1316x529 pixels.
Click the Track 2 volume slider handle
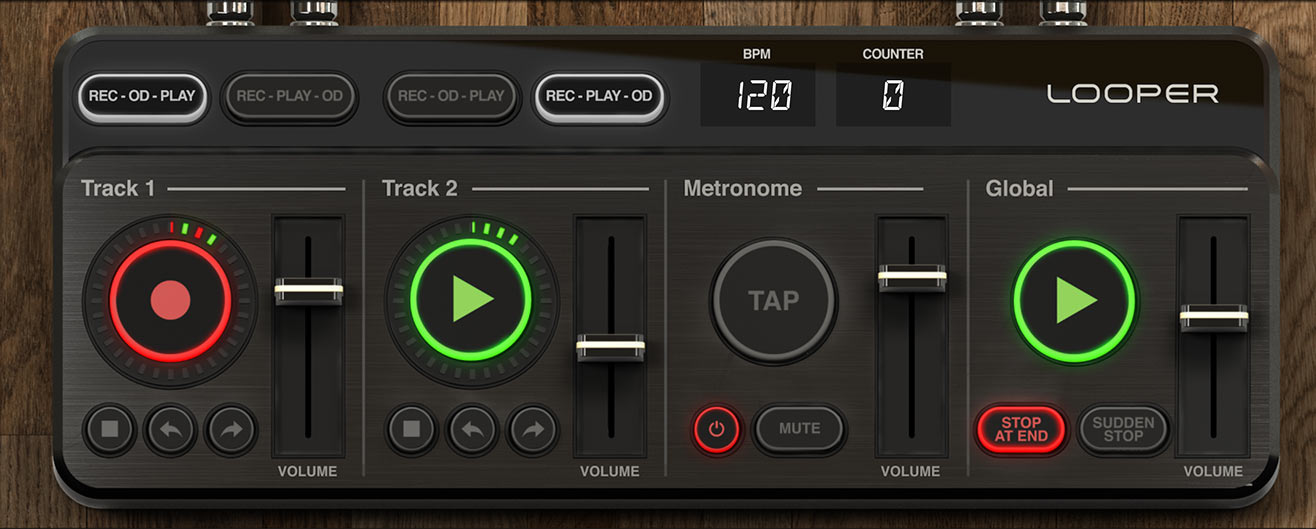point(610,347)
